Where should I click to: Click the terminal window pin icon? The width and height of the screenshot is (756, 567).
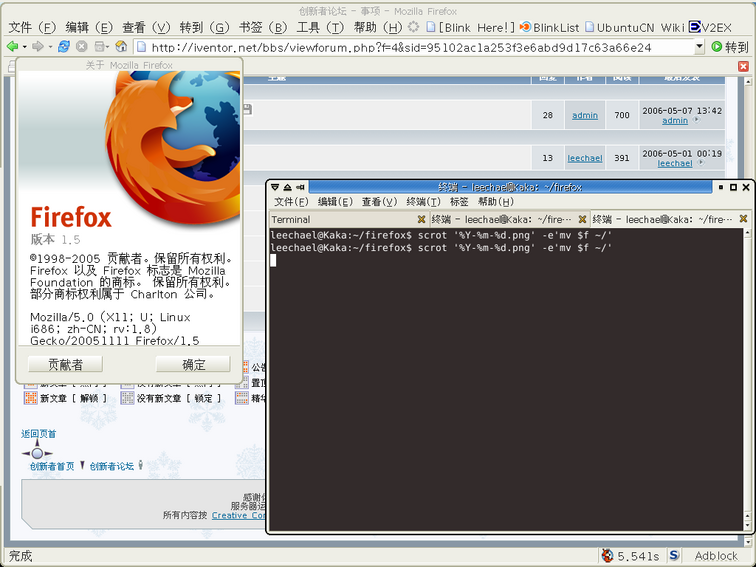pos(300,187)
